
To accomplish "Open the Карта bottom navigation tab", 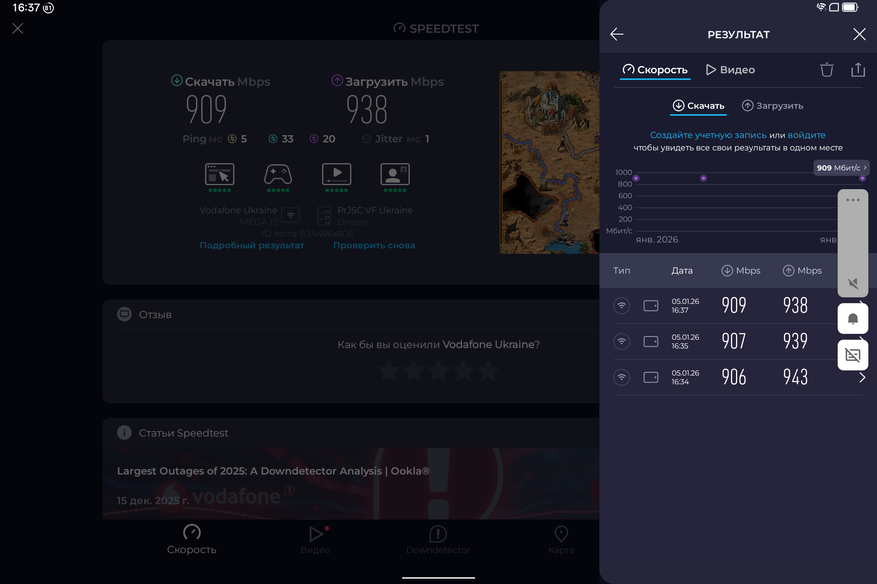I will click(561, 540).
